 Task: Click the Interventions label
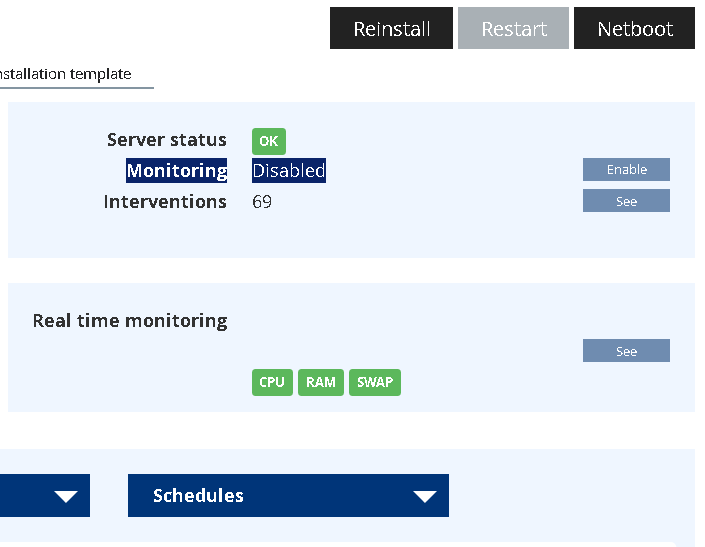[x=165, y=202]
